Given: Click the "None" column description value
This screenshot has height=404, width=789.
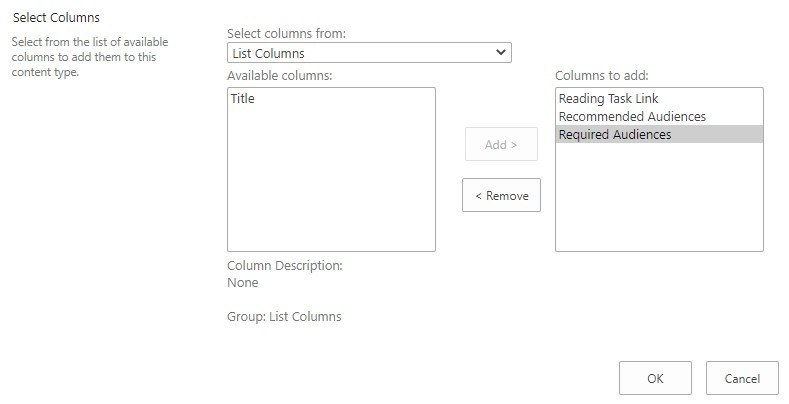Looking at the screenshot, I should coord(243,283).
